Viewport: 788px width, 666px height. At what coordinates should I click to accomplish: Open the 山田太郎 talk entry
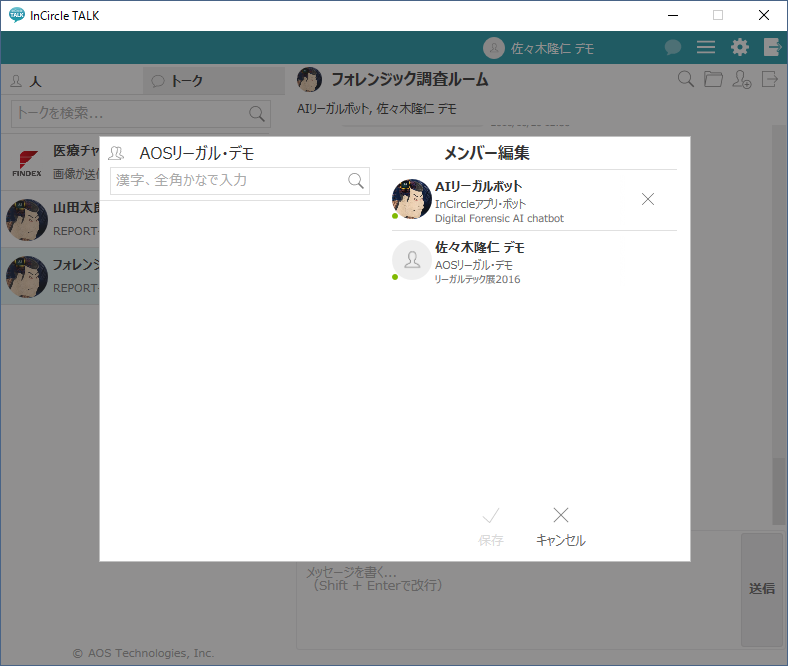[50, 219]
